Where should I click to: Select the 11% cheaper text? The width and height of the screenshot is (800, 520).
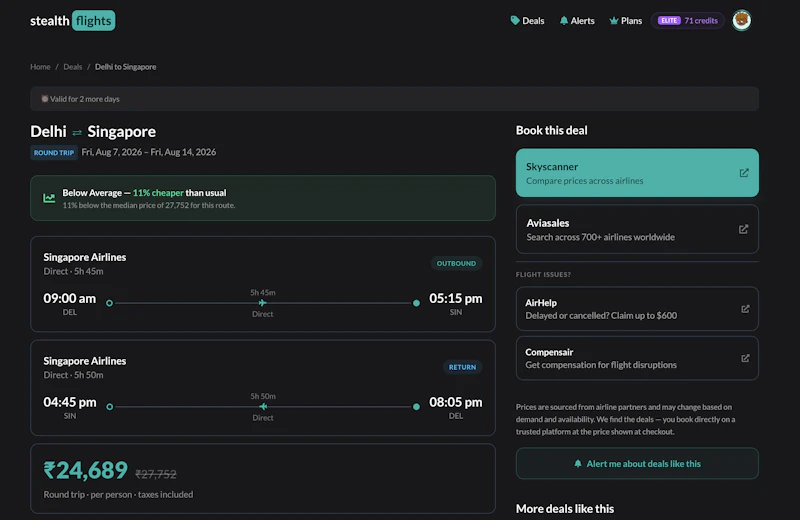[x=158, y=193]
